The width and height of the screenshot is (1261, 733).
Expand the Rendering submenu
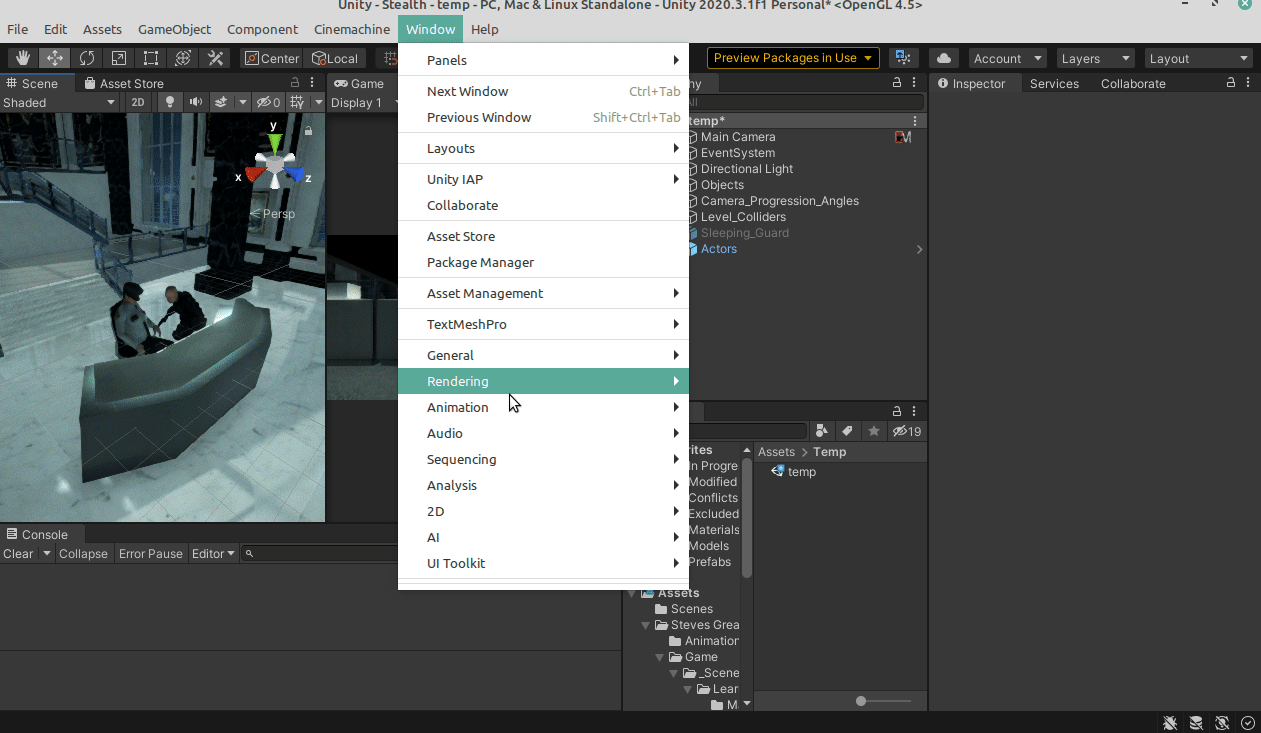543,381
